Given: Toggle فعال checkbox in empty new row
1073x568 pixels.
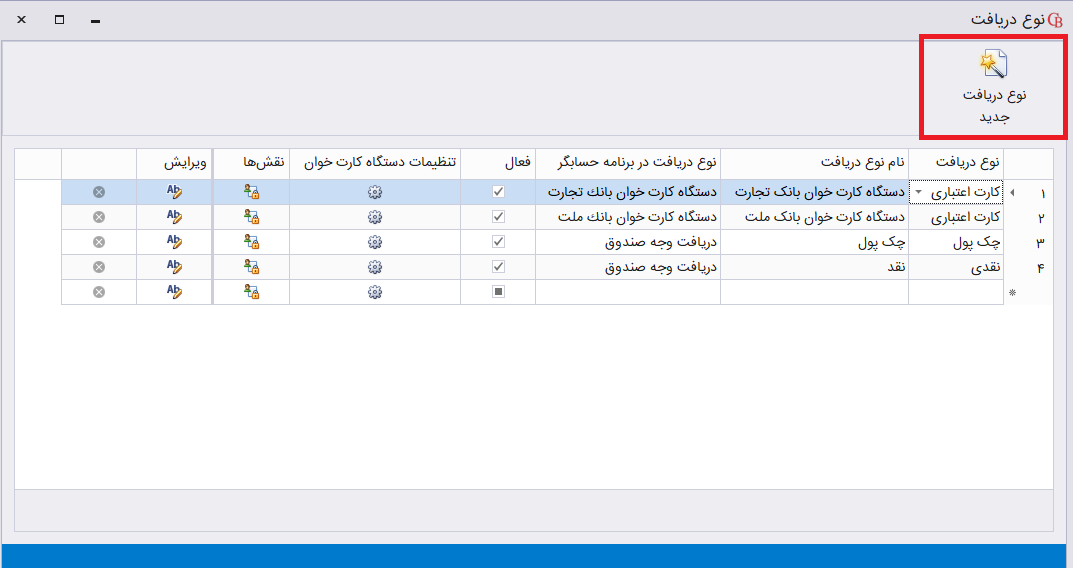Looking at the screenshot, I should coord(499,292).
